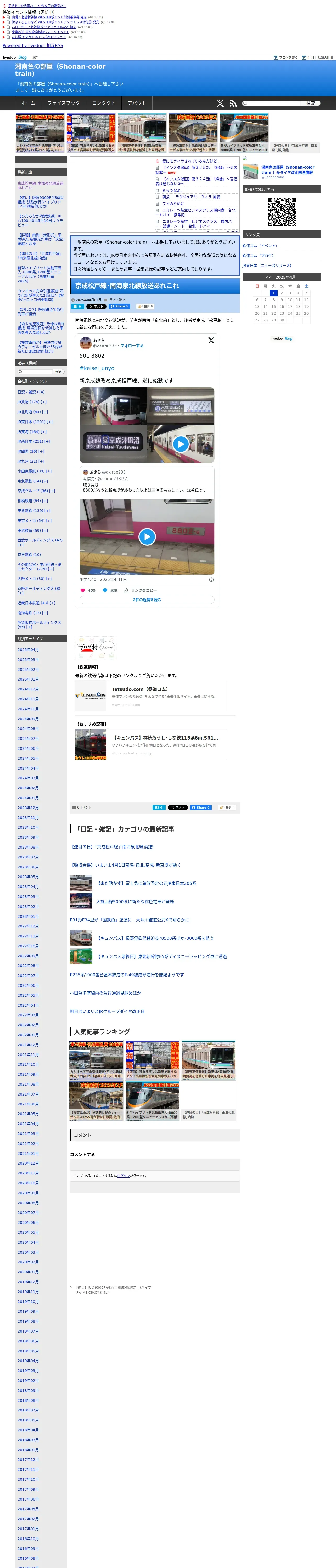Click the X logo on the embedded tweet

211,340
